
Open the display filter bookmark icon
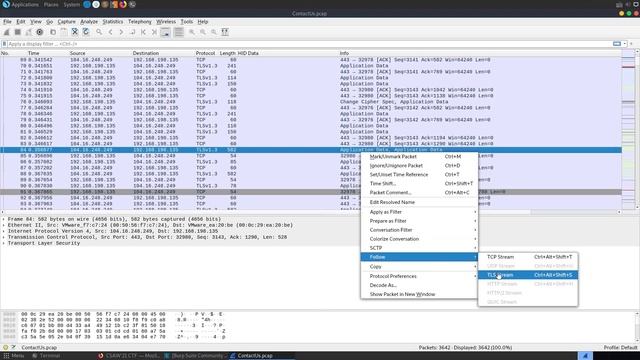pyautogui.click(x=4, y=44)
